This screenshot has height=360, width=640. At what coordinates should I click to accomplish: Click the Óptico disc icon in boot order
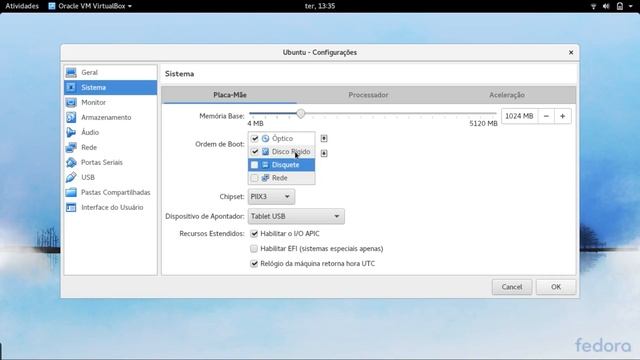pyautogui.click(x=265, y=138)
